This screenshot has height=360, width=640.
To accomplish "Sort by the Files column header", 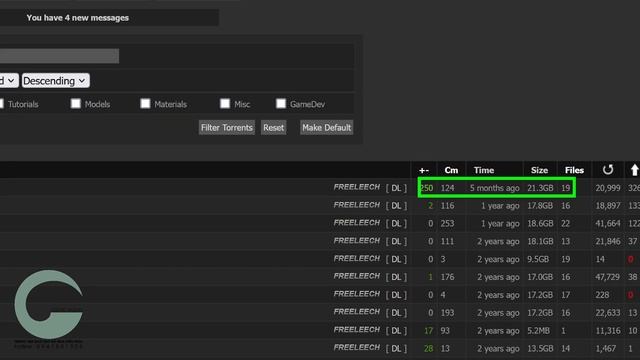I will coord(574,170).
